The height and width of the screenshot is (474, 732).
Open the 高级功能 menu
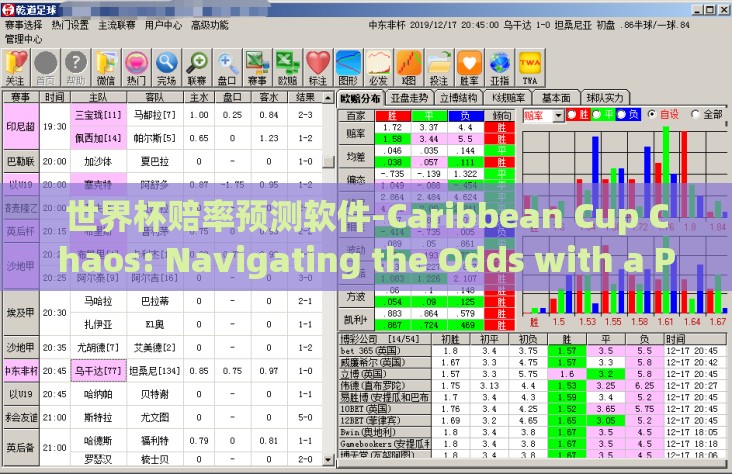tap(210, 25)
